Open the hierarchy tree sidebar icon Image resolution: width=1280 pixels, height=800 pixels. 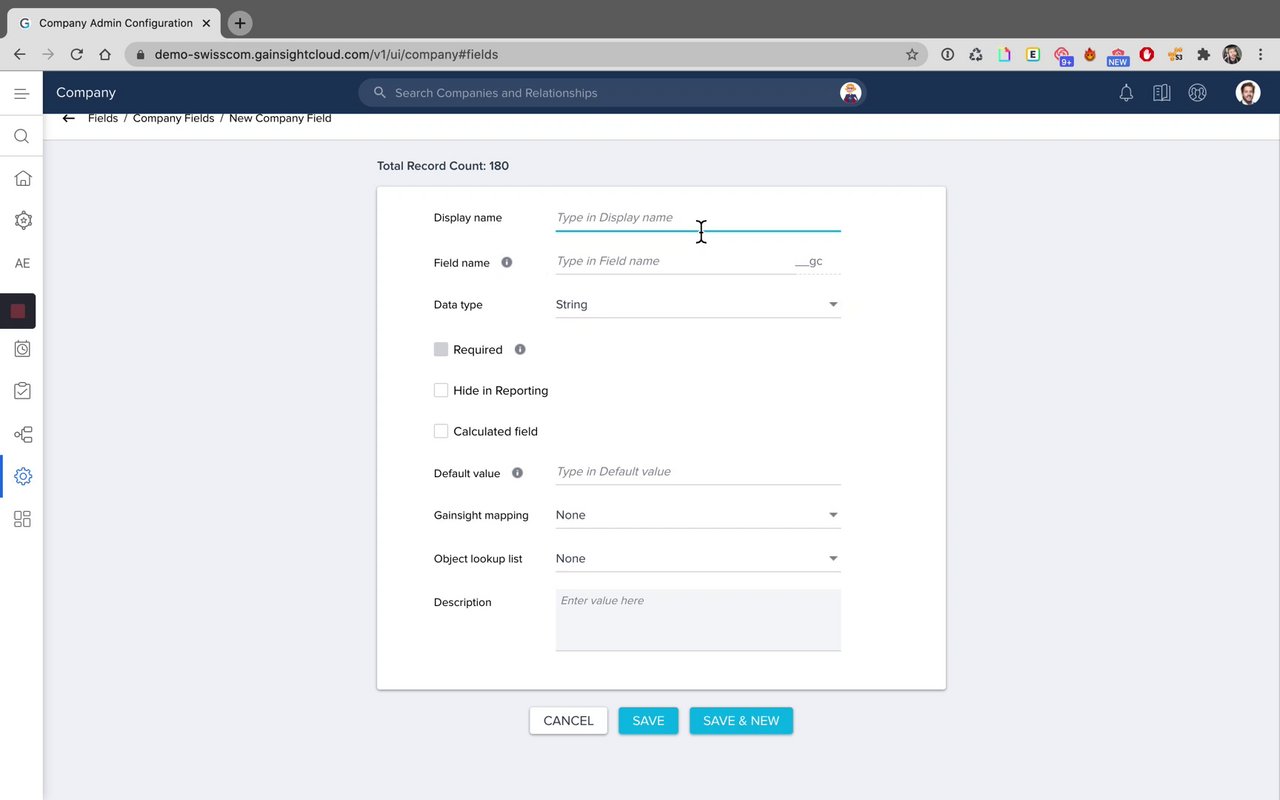22,434
